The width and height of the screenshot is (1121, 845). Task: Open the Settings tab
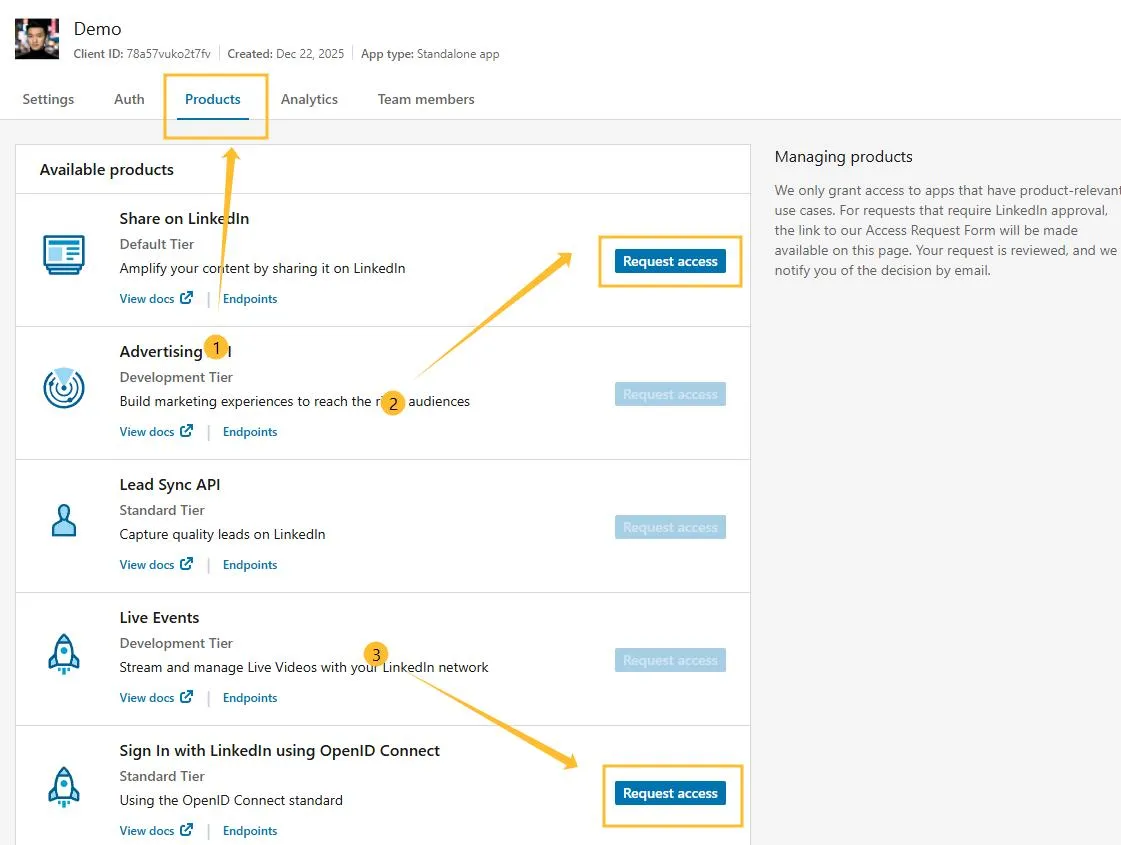coord(48,99)
